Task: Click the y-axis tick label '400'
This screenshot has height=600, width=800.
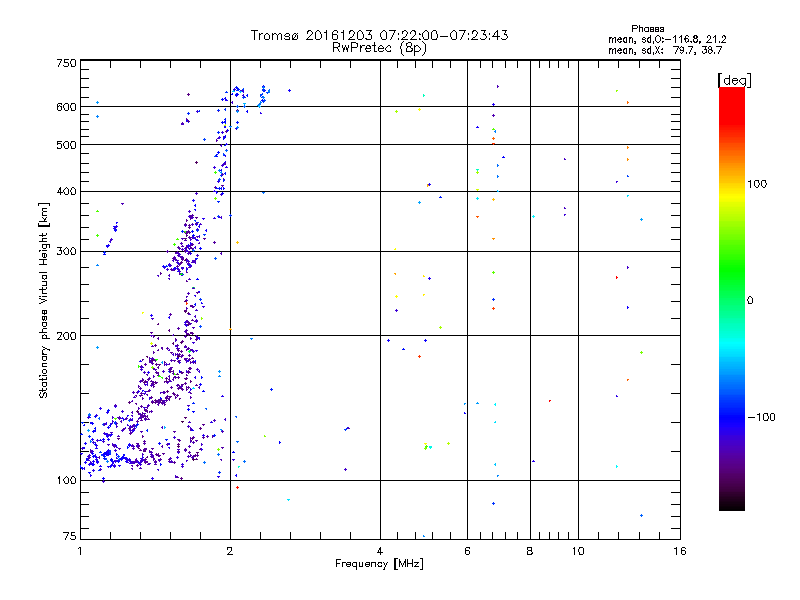Action: tap(66, 191)
